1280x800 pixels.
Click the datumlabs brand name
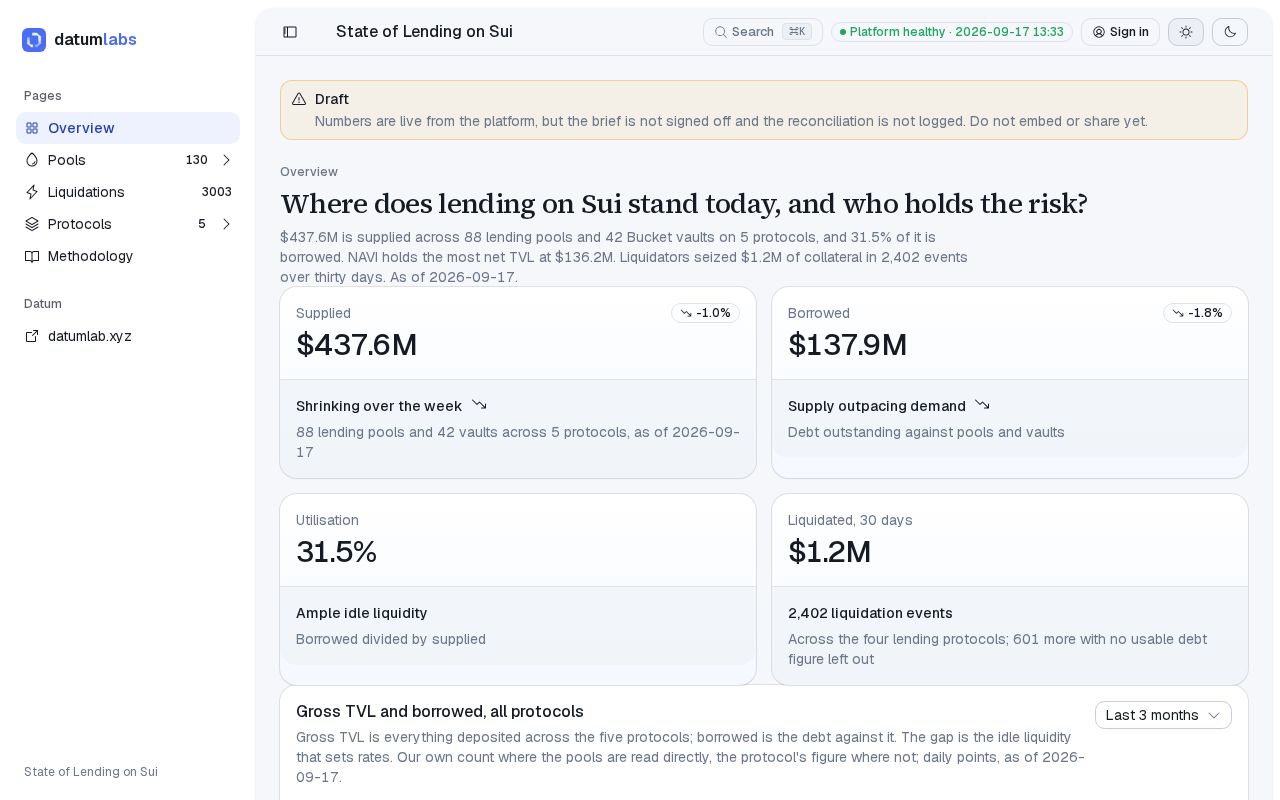point(95,40)
